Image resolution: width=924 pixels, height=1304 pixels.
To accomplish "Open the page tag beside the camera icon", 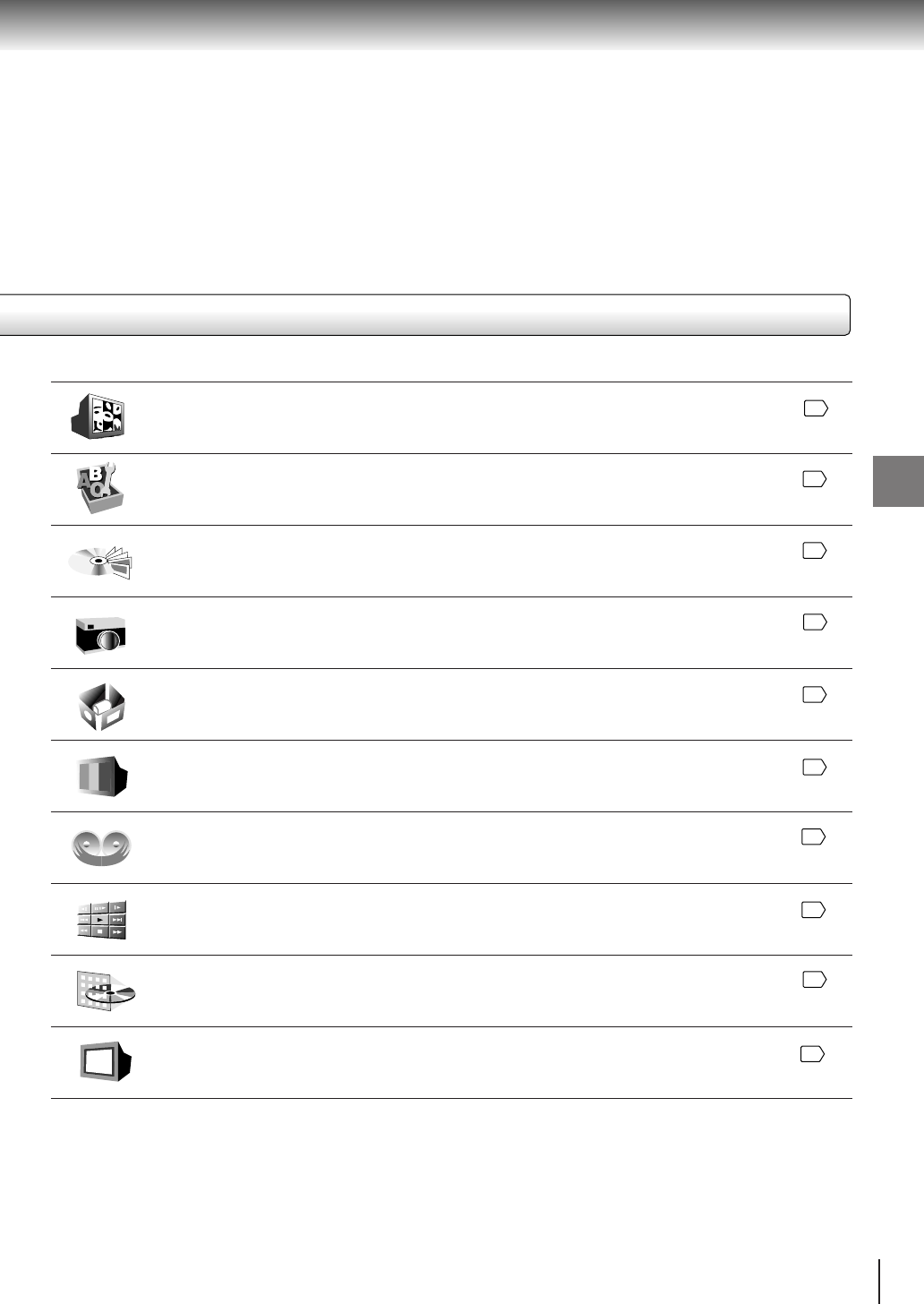I will (815, 622).
